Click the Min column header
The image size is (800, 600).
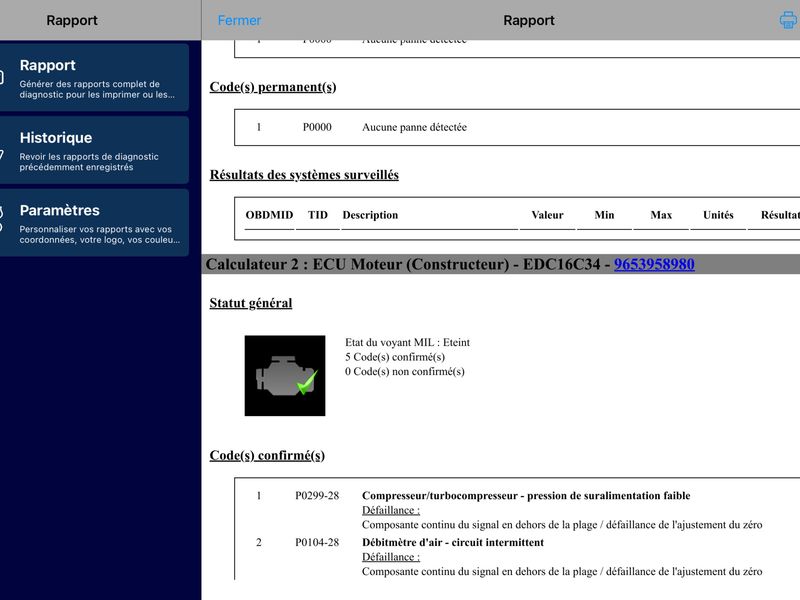(x=604, y=215)
